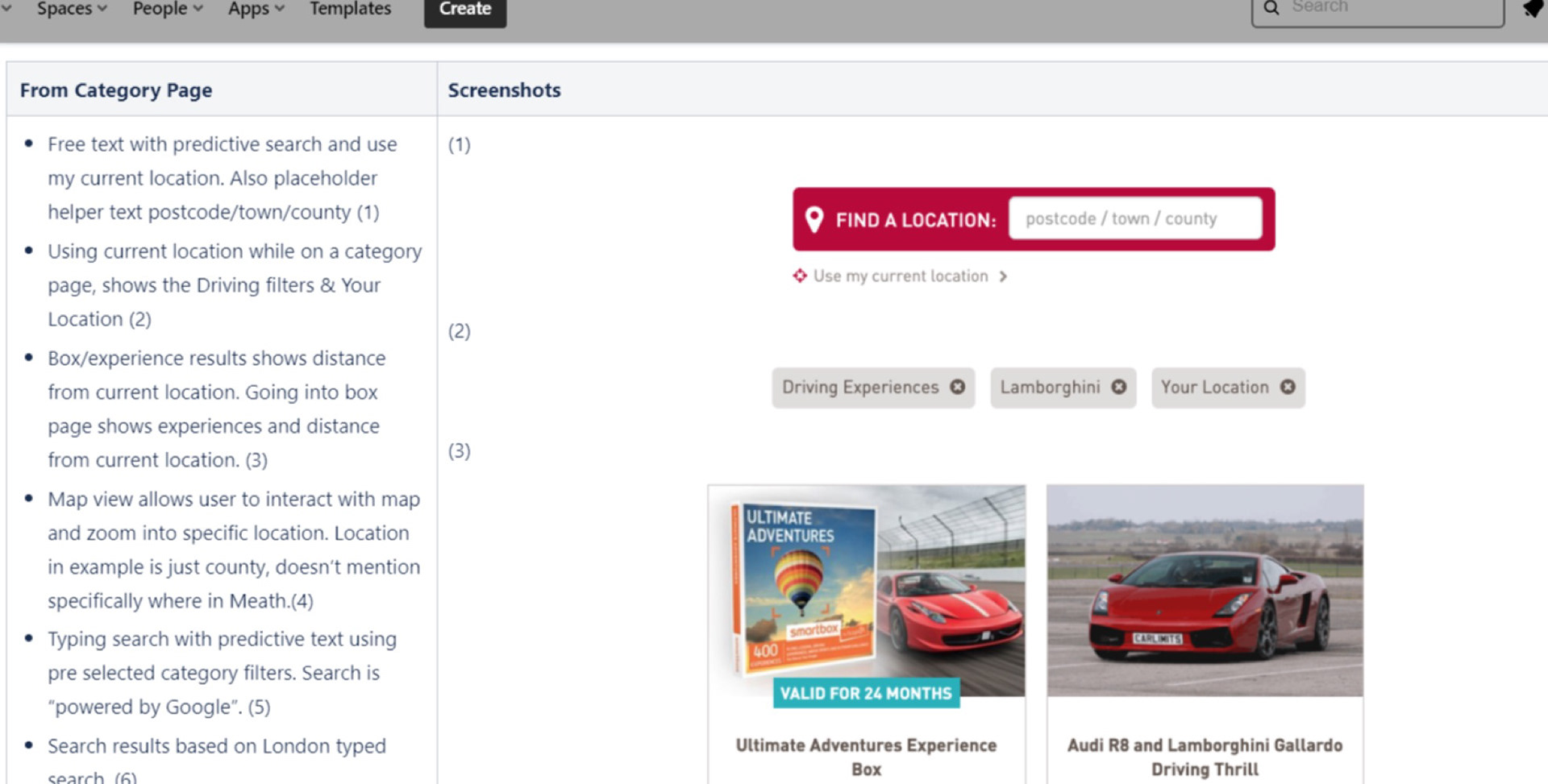The image size is (1548, 784).
Task: Open the Templates menu item
Action: [351, 9]
